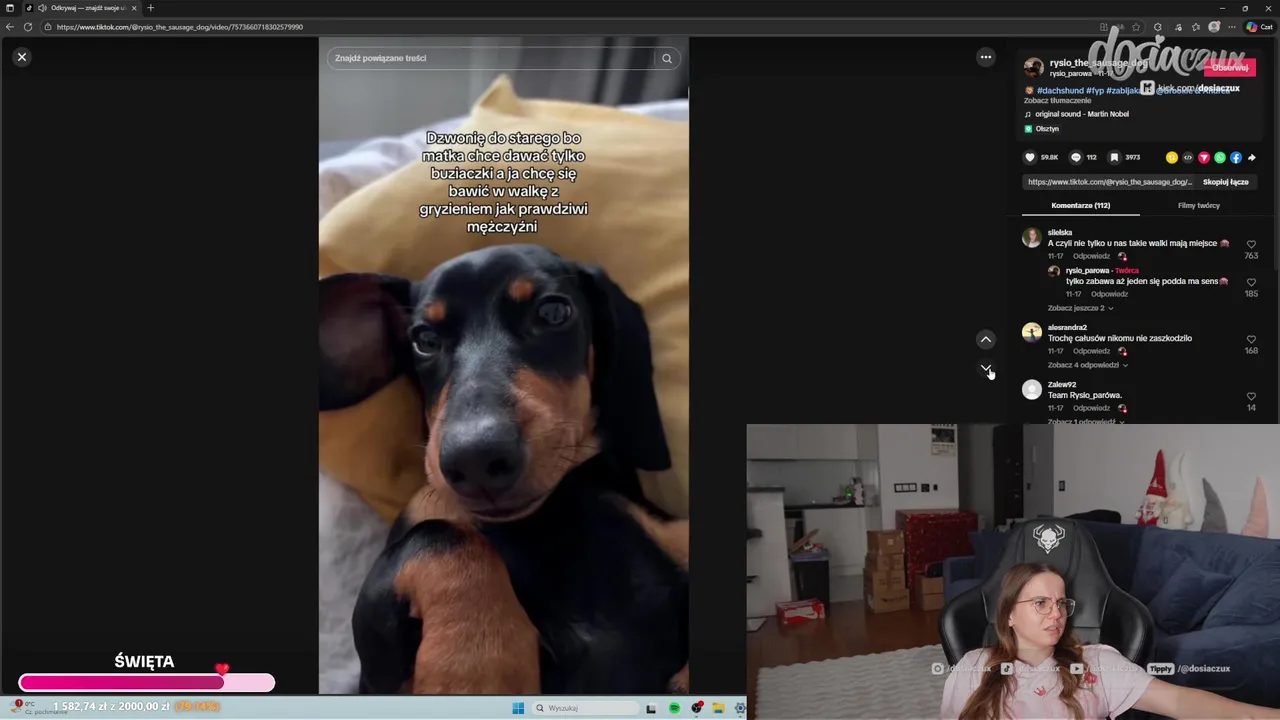Switch to 'Filmy twórcy' tab
Viewport: 1280px width, 720px height.
tap(1198, 205)
